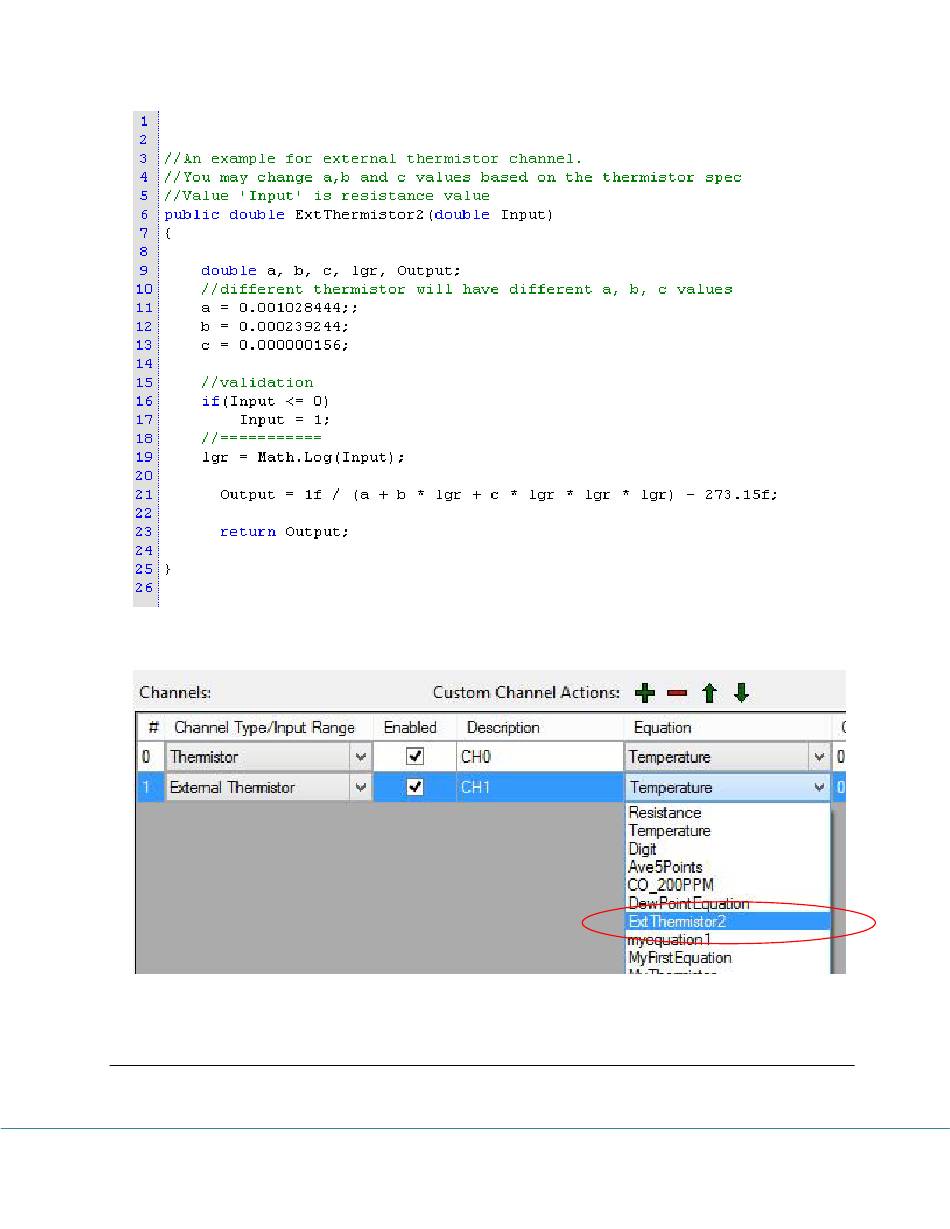950x1229 pixels.
Task: Select ExtThermistor2 in the equation list
Action: pyautogui.click(x=728, y=921)
